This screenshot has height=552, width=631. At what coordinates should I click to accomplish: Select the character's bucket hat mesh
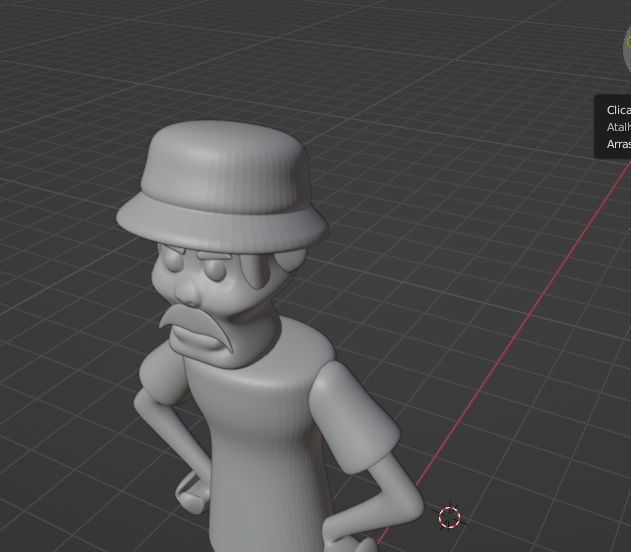click(x=223, y=187)
